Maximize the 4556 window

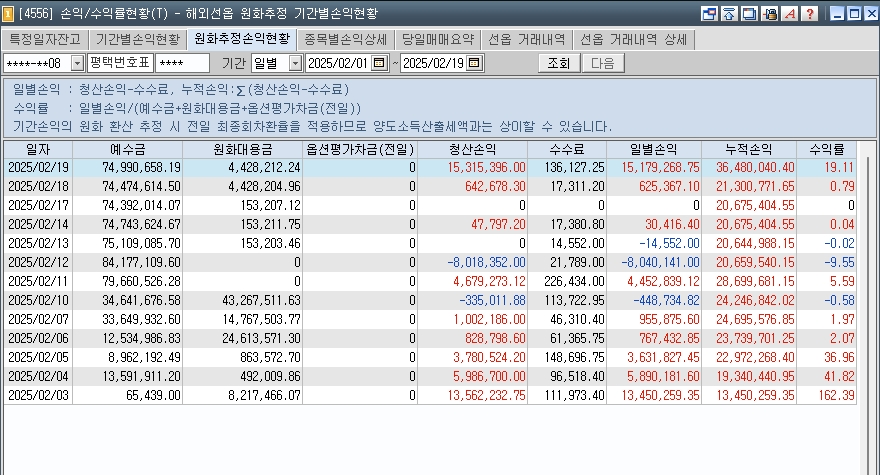854,13
